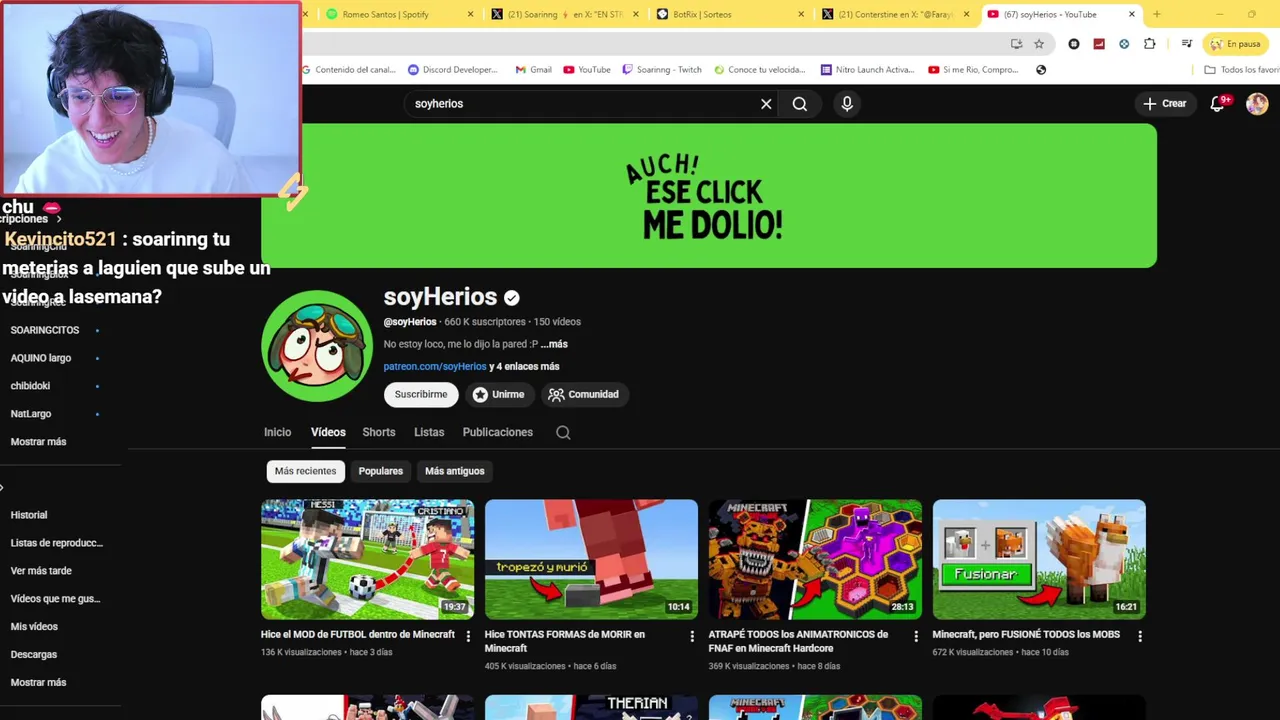The image size is (1280, 720).
Task: Open the 'Todos los favoritos' folder
Action: (1241, 70)
